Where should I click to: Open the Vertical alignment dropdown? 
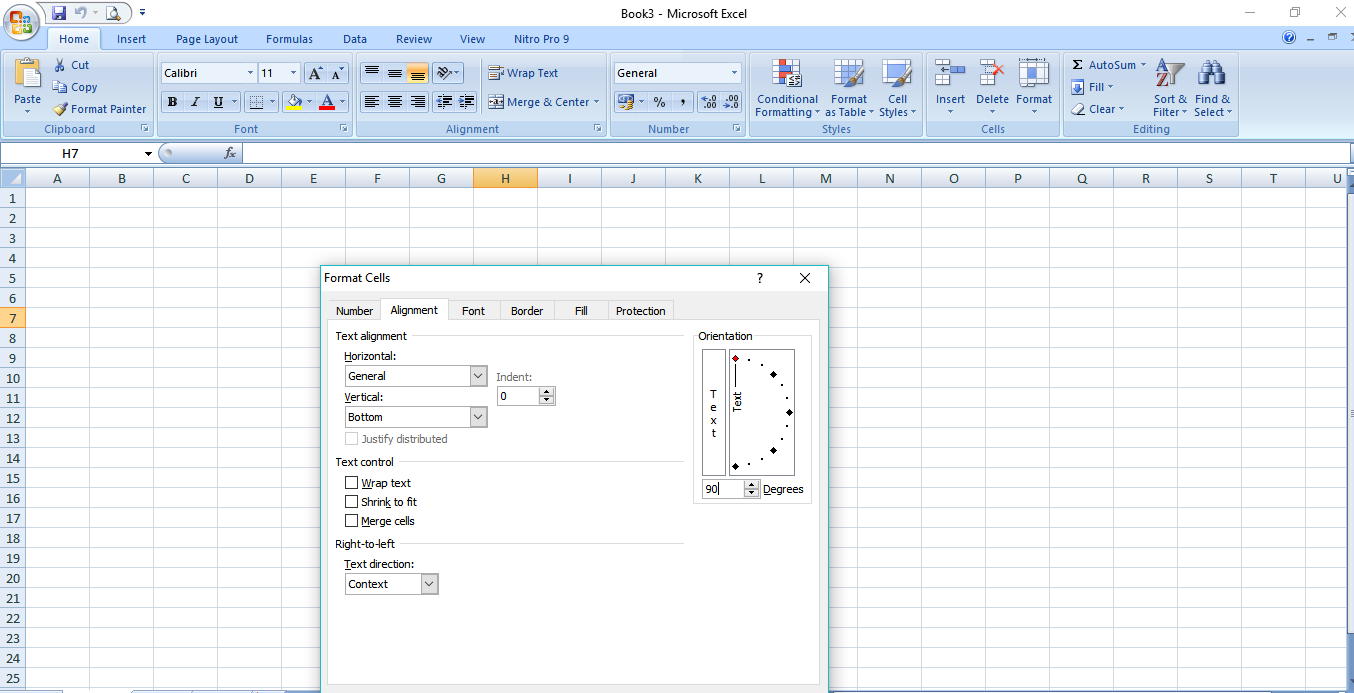(477, 416)
